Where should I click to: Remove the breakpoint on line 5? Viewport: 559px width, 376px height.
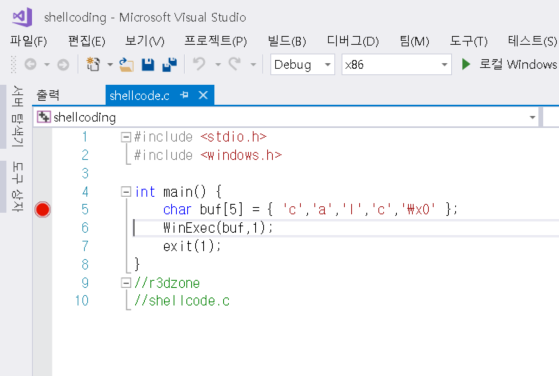(x=42, y=210)
